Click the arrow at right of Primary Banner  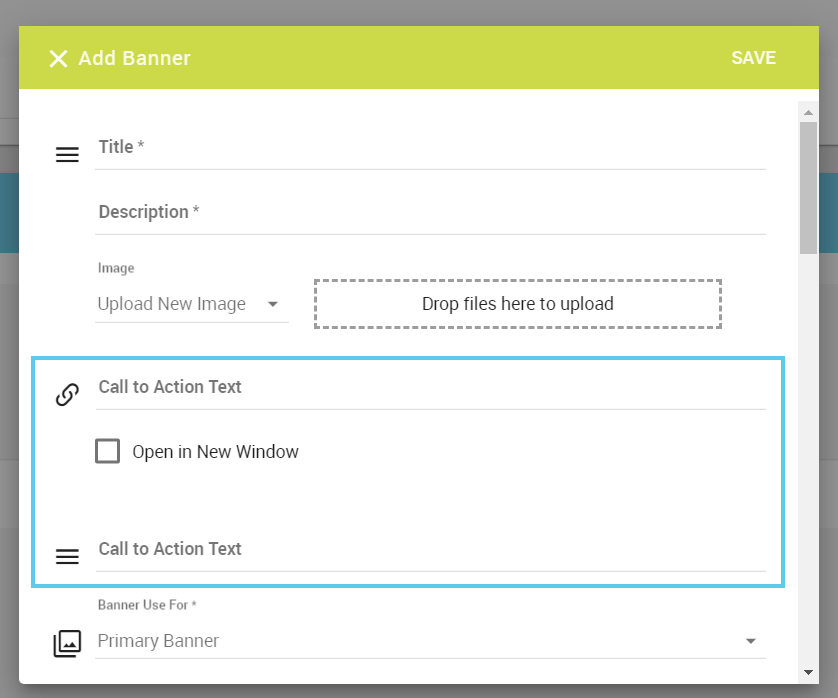750,641
